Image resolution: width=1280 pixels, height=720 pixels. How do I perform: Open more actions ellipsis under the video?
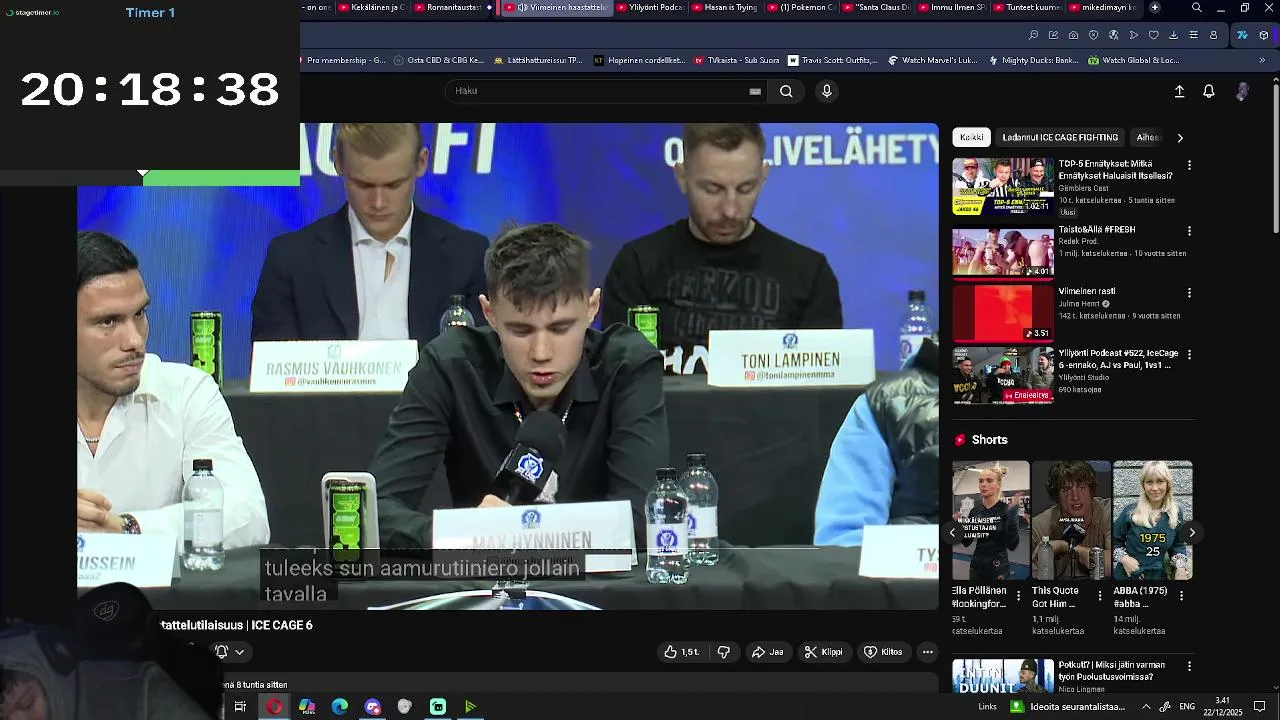tap(928, 652)
